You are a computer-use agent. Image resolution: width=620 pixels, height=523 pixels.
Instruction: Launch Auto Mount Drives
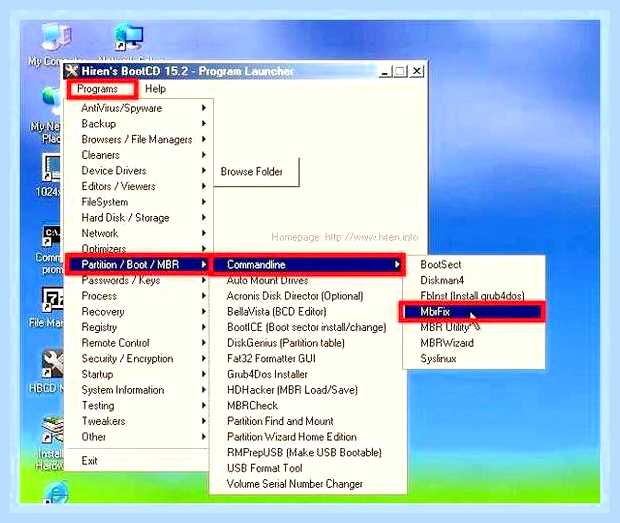tap(308, 280)
